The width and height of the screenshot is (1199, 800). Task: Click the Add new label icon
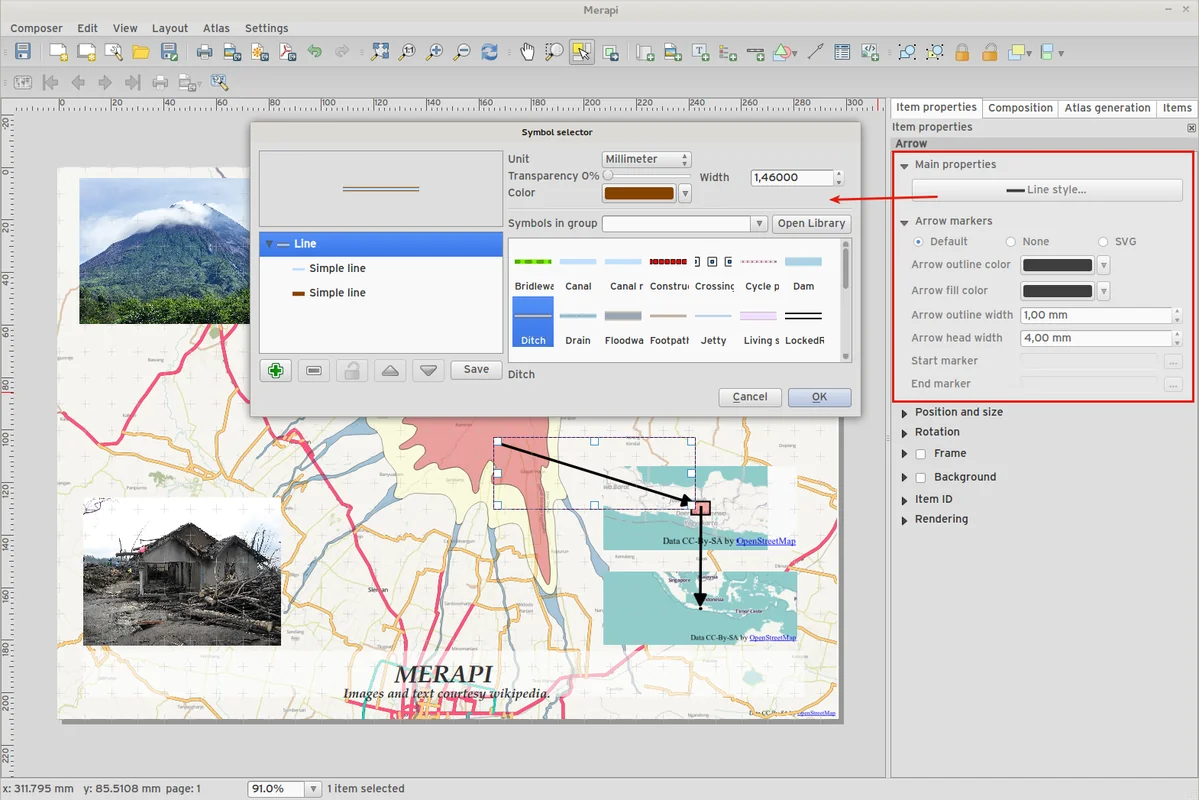[701, 52]
